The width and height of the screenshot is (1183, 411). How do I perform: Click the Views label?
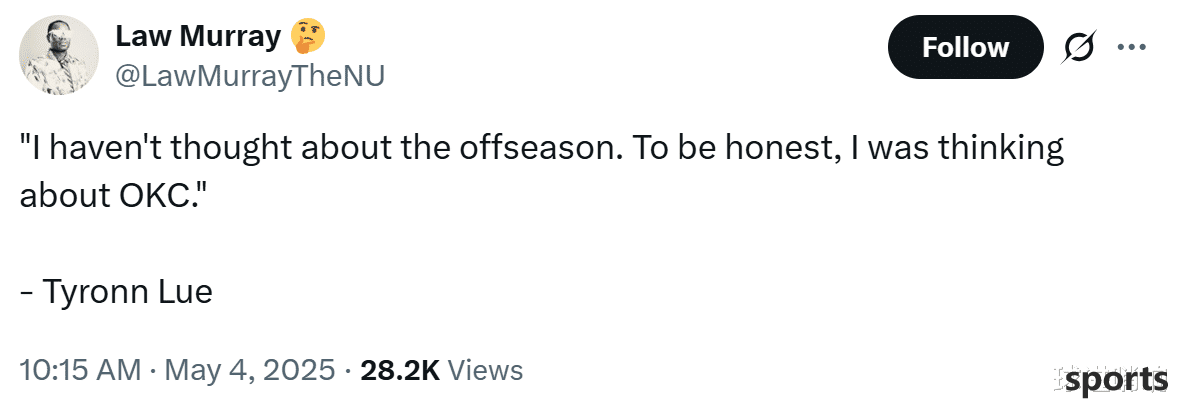(485, 370)
